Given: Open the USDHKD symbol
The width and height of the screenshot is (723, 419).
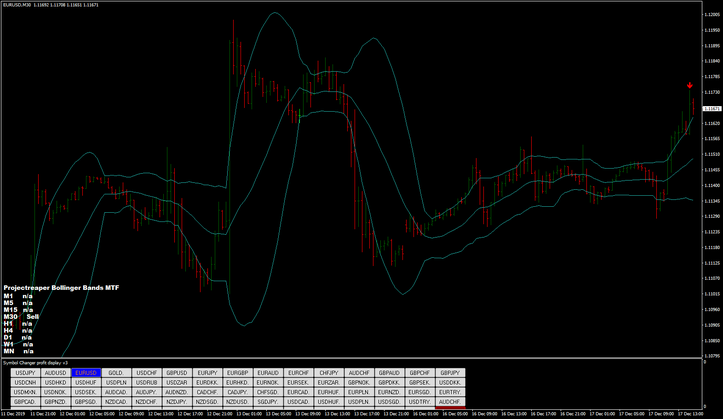Looking at the screenshot, I should point(56,383).
